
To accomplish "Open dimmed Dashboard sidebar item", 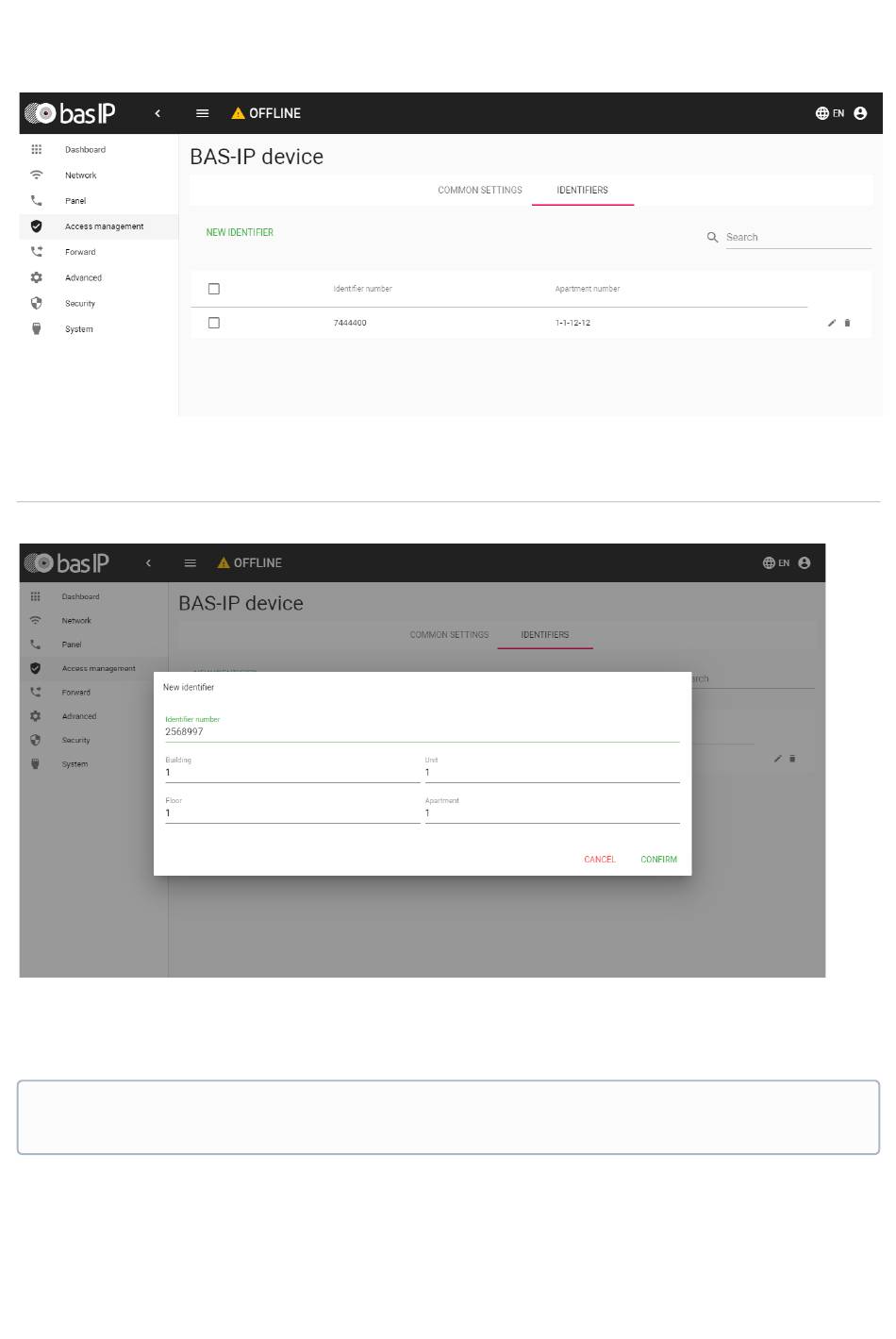I will coord(93,596).
